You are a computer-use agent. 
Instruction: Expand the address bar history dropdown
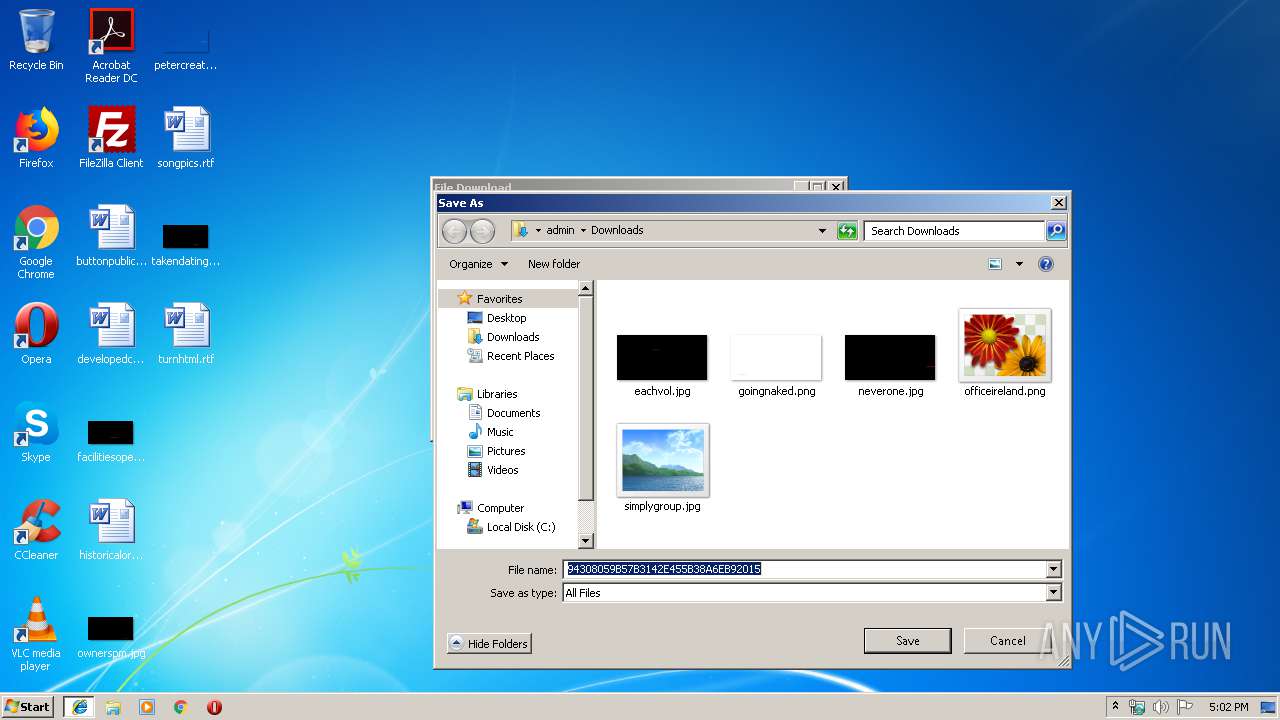[x=822, y=231]
